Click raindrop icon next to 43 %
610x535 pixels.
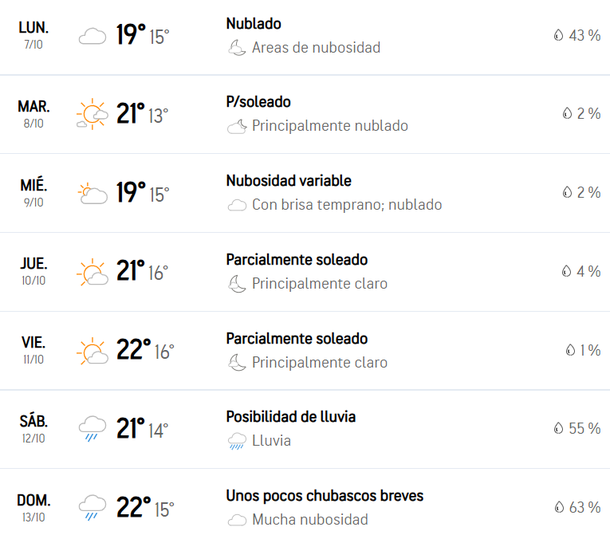click(x=558, y=36)
